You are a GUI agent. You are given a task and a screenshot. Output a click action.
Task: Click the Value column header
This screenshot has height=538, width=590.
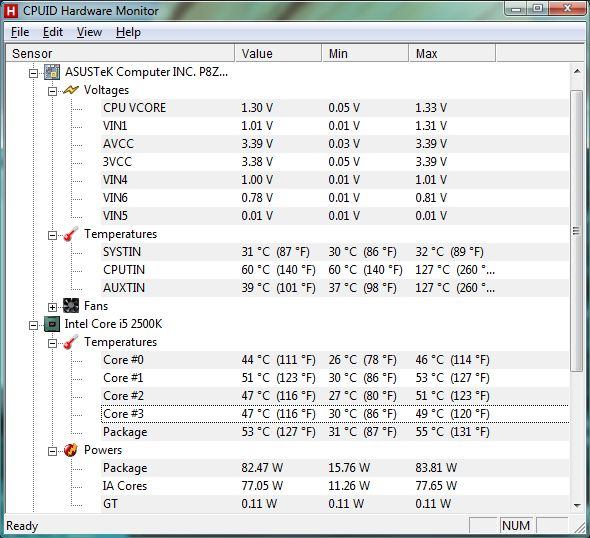point(278,53)
